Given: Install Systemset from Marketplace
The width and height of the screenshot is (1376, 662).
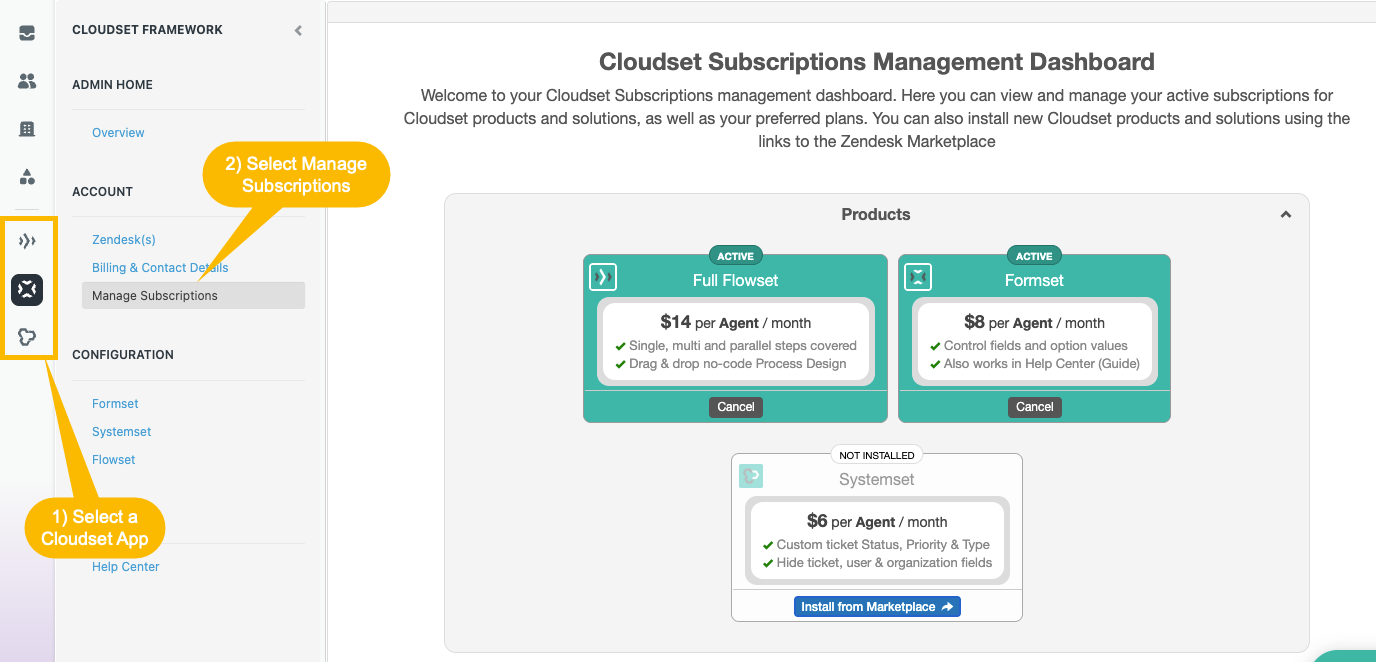Looking at the screenshot, I should (x=877, y=607).
